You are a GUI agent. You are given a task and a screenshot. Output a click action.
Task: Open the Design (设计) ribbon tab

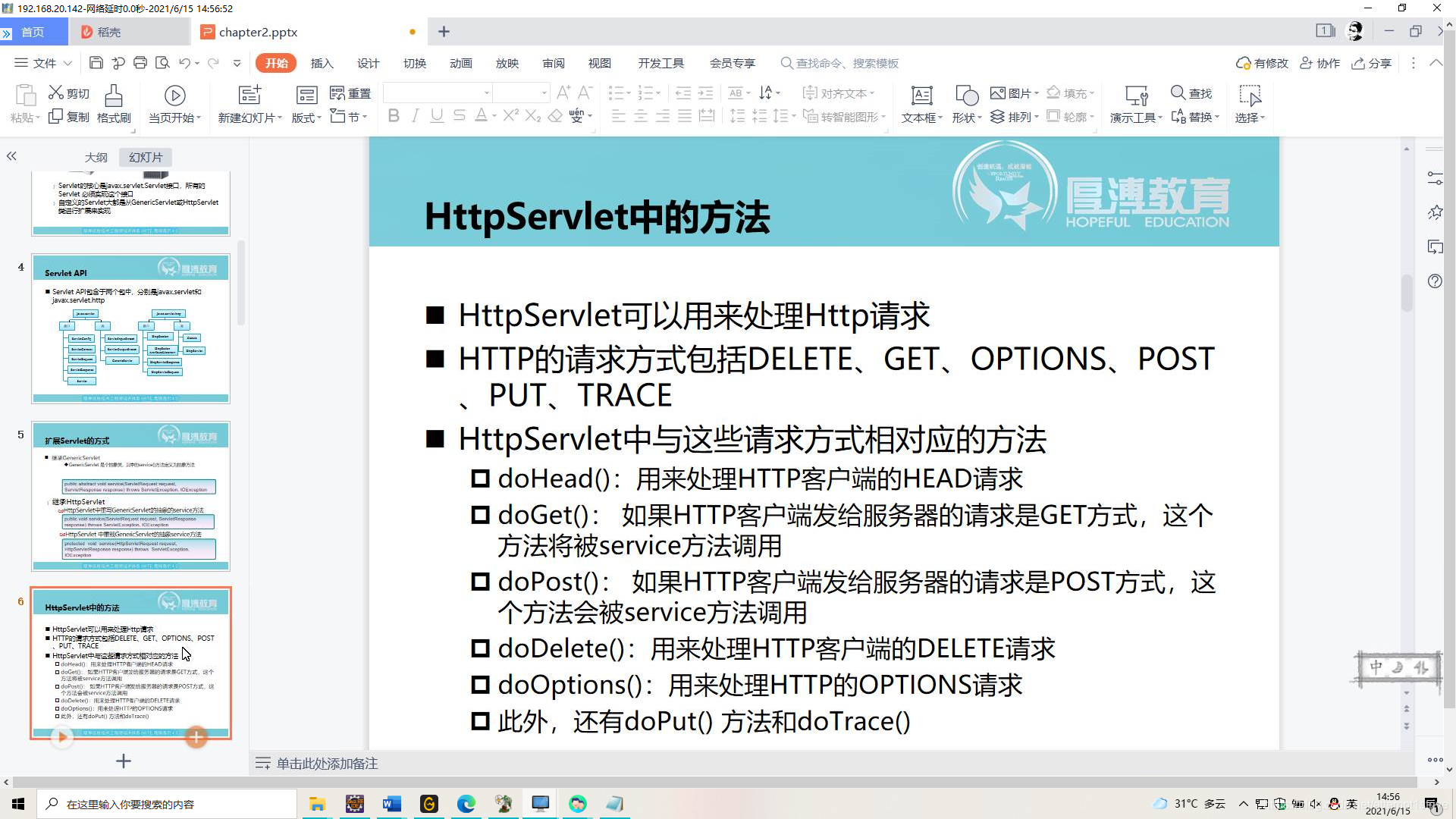click(368, 63)
